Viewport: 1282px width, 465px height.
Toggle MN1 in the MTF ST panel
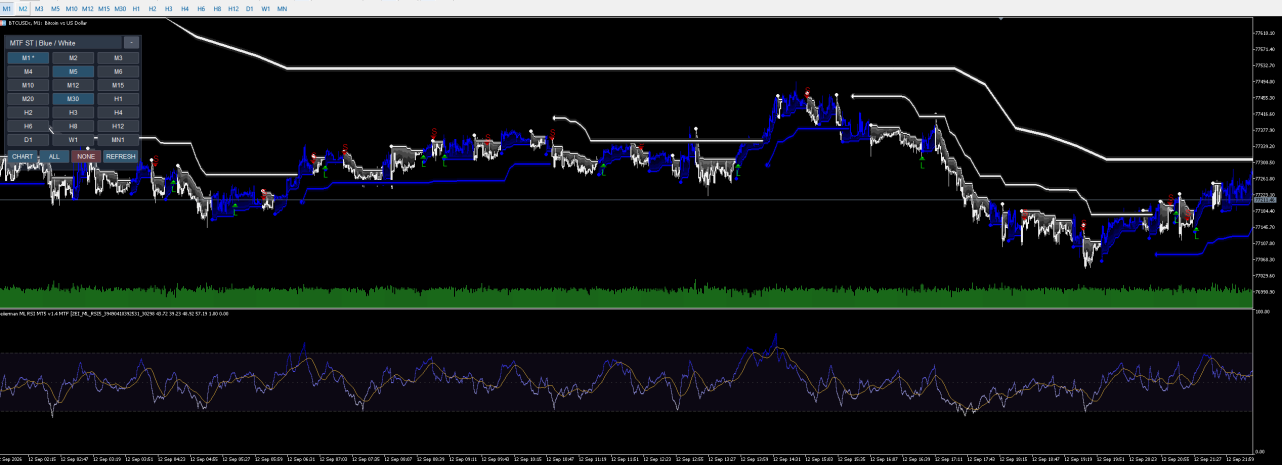(x=118, y=140)
